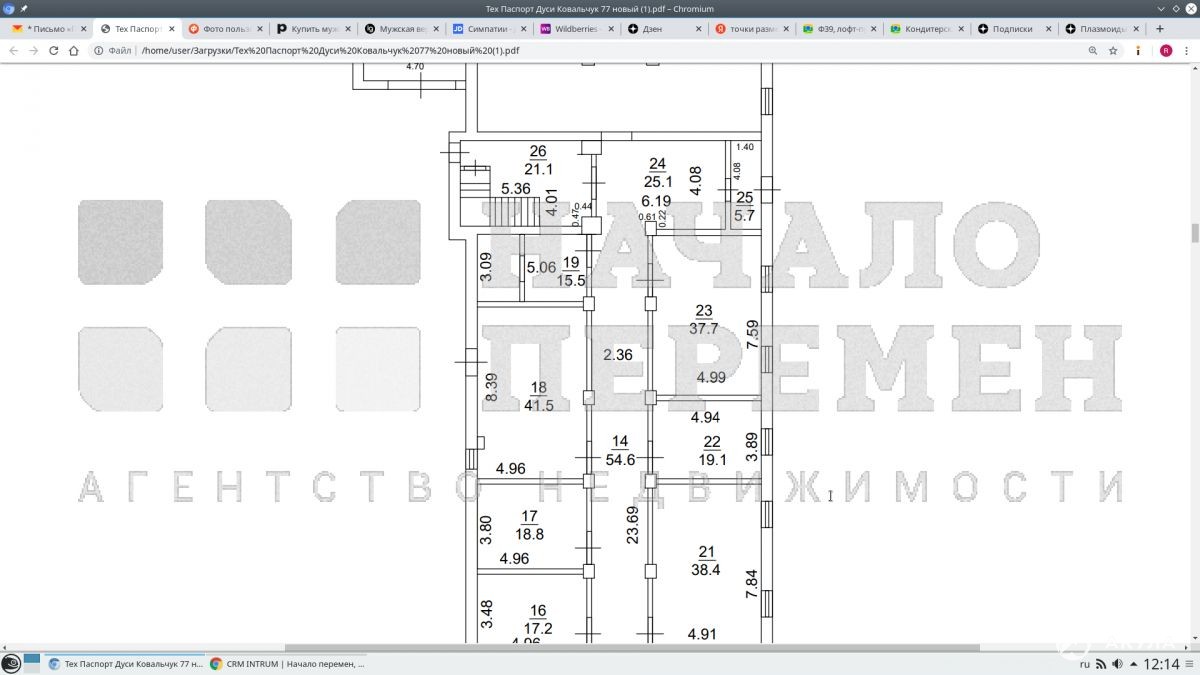Bookmark this page with the star
Viewport: 1200px width, 675px height.
tap(1113, 50)
